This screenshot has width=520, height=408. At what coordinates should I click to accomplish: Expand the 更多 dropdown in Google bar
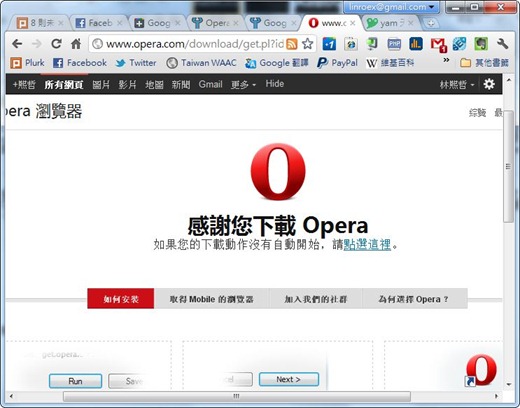(x=243, y=85)
